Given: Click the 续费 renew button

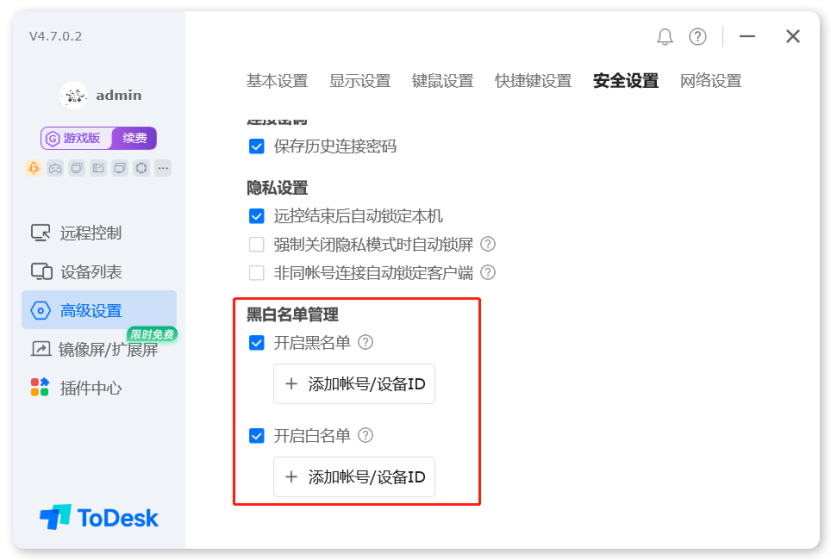Looking at the screenshot, I should coord(135,138).
